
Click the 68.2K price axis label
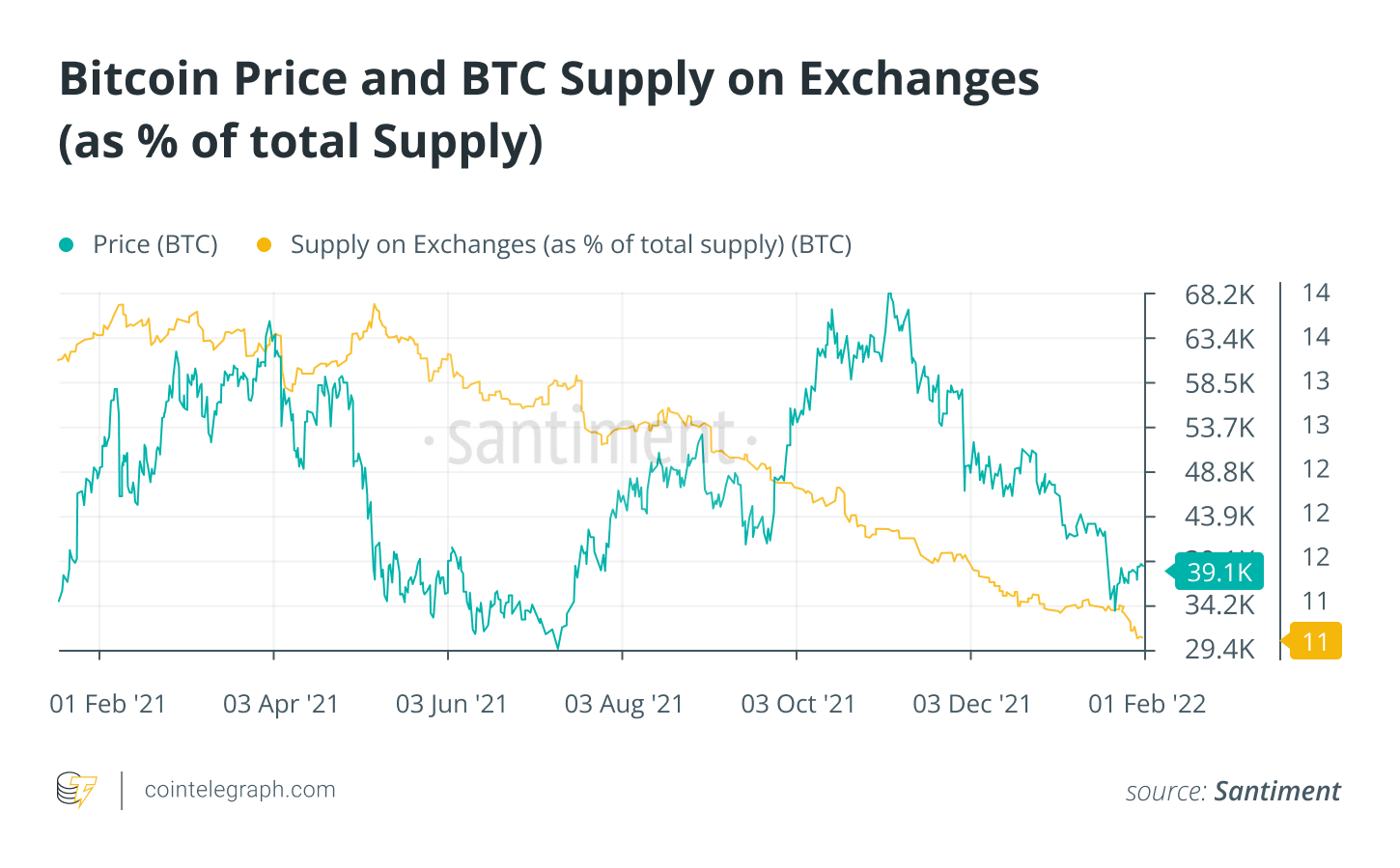point(1219,295)
